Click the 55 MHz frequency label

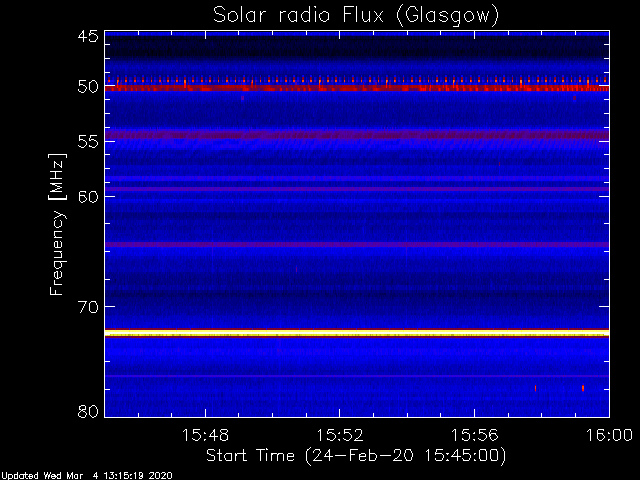[x=88, y=142]
